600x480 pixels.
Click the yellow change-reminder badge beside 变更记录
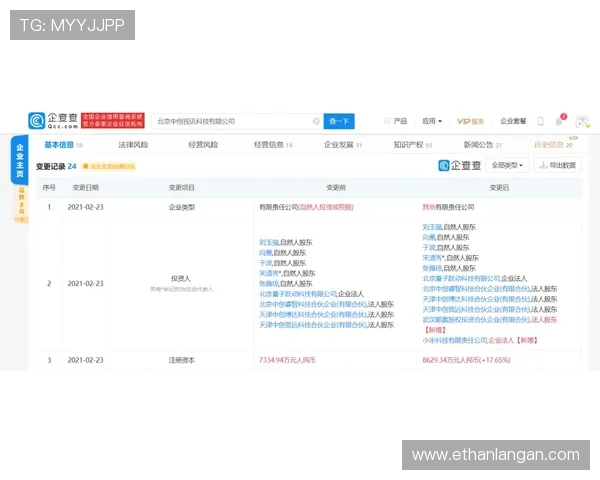pos(109,166)
